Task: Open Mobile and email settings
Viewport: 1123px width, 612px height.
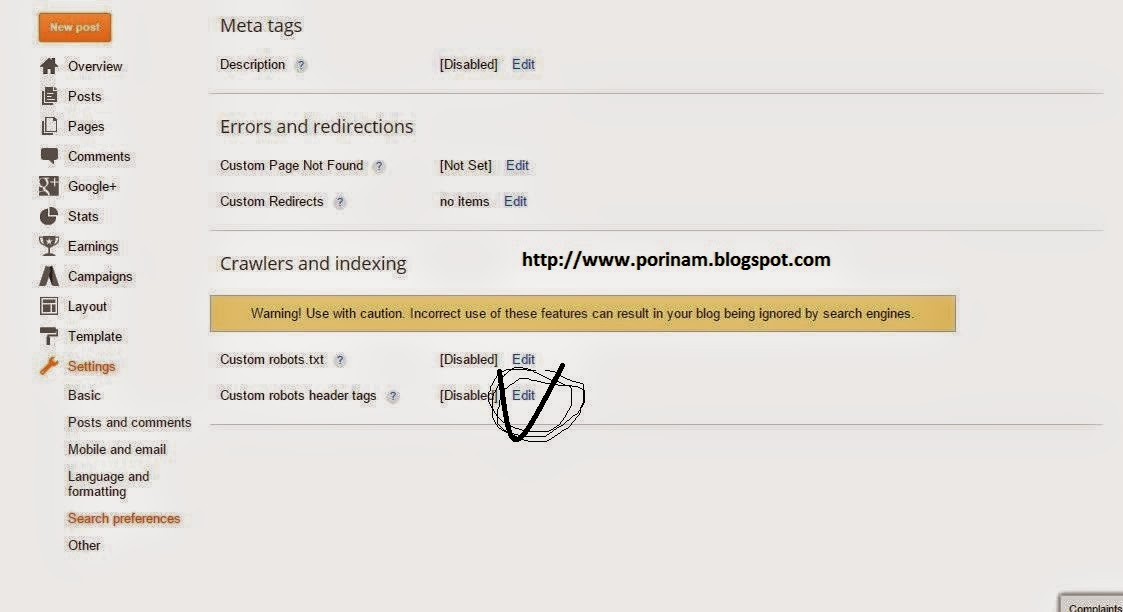Action: [x=117, y=450]
